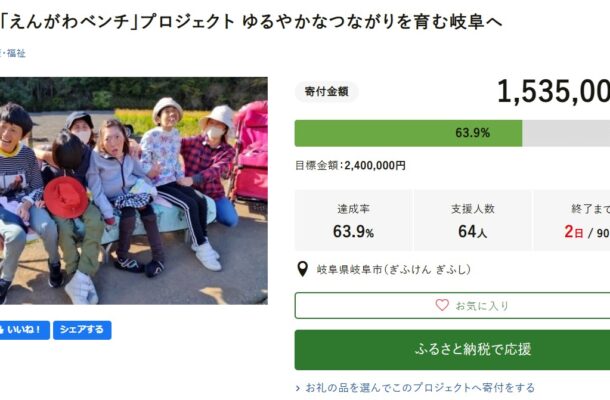
Task: Click the 目標金額 2,400,000円 text
Action: coord(350,166)
